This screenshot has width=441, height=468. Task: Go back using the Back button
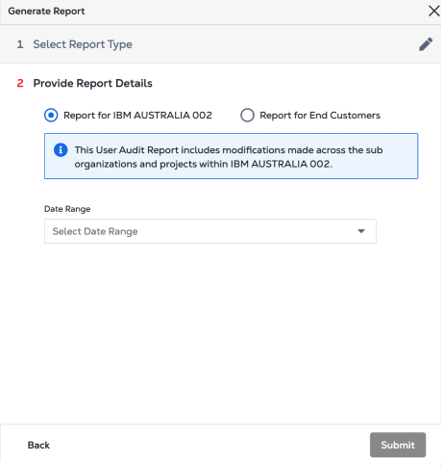[x=39, y=445]
